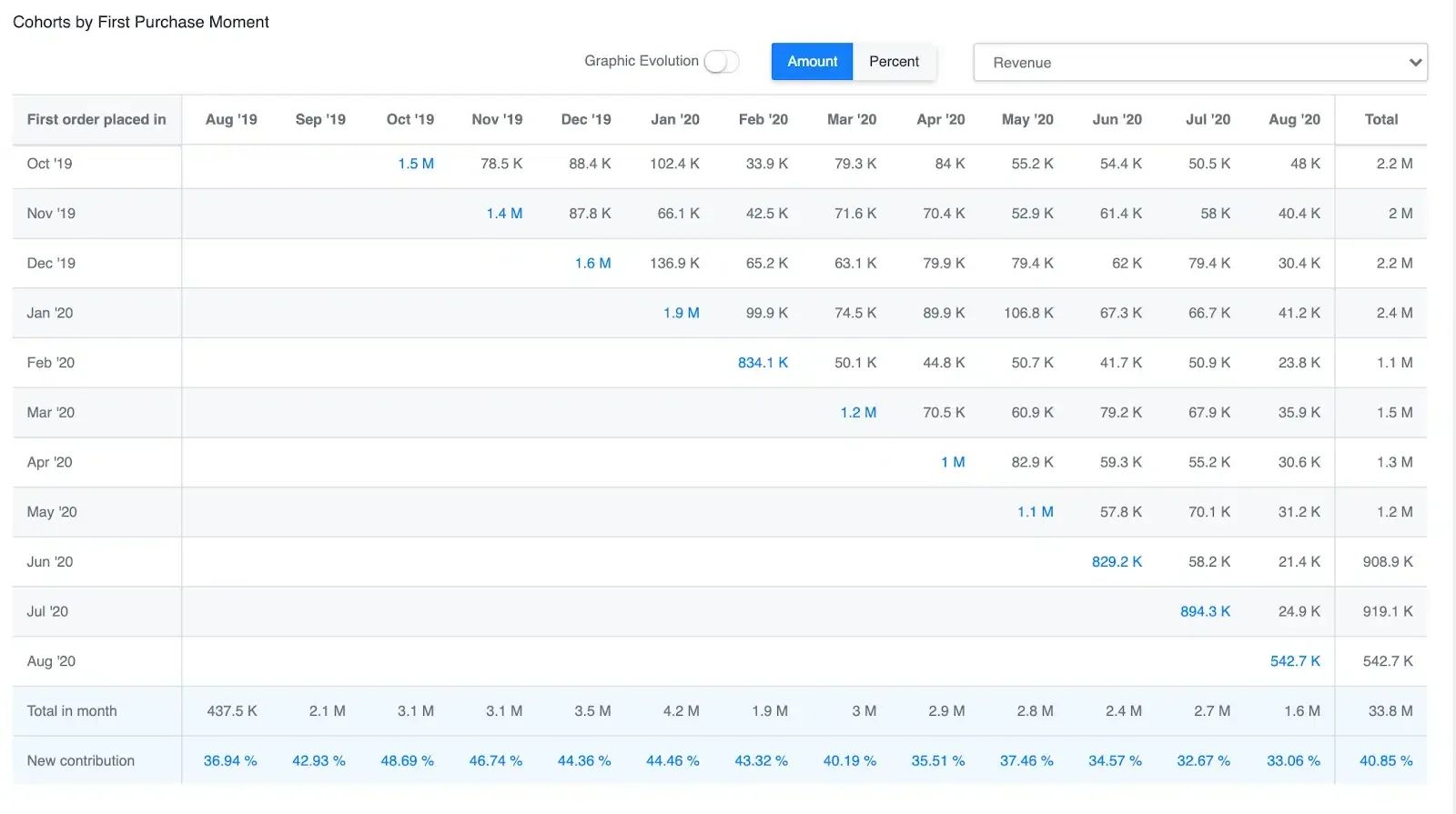The image size is (1456, 814).
Task: Select the Feb '20 row label
Action: click(51, 363)
